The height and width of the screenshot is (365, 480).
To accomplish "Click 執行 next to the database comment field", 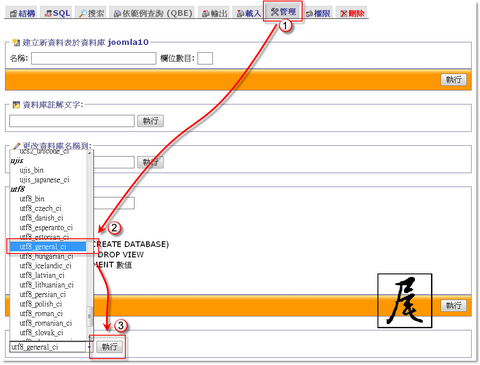I will pyautogui.click(x=150, y=121).
